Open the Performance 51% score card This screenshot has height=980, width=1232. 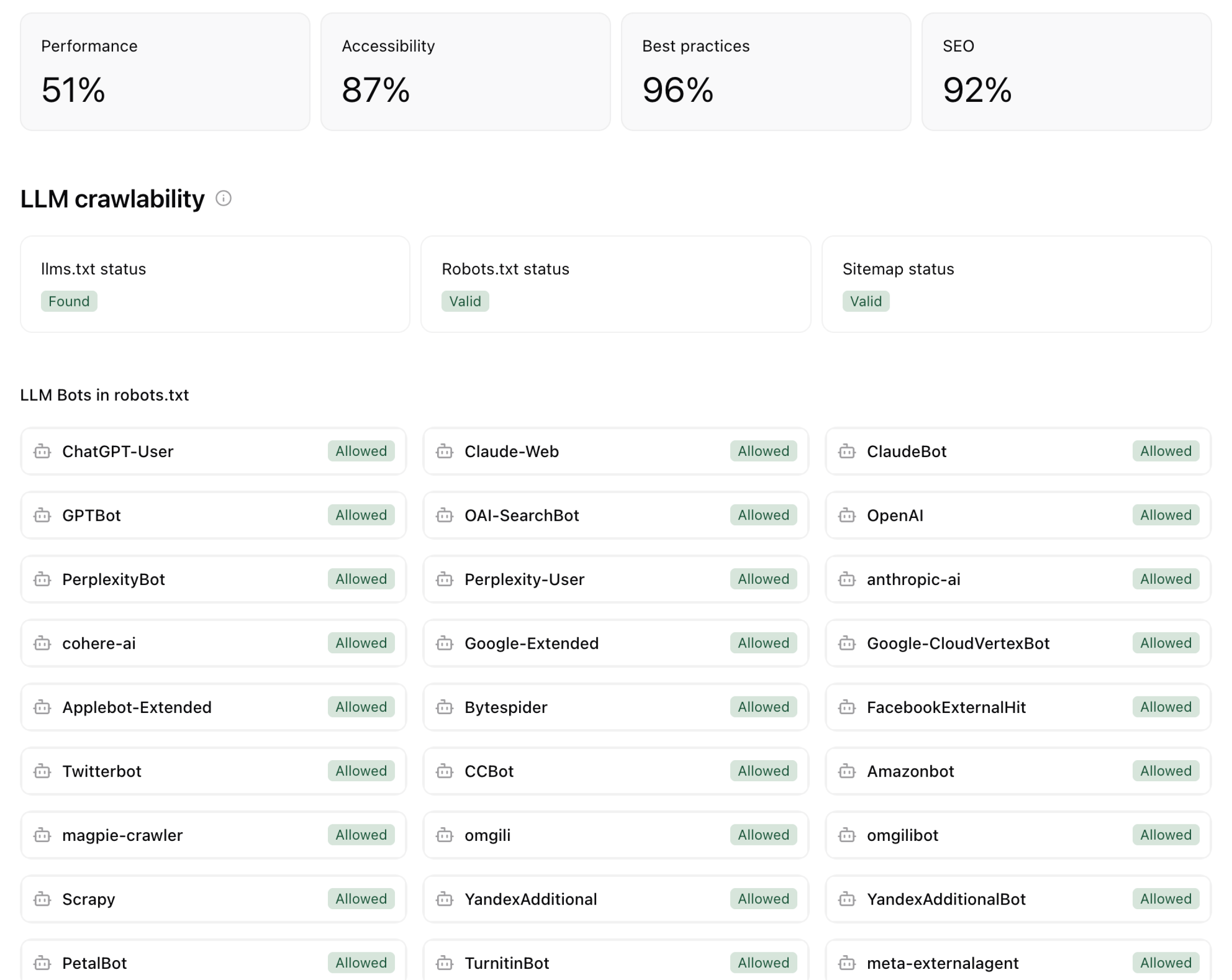pyautogui.click(x=165, y=72)
